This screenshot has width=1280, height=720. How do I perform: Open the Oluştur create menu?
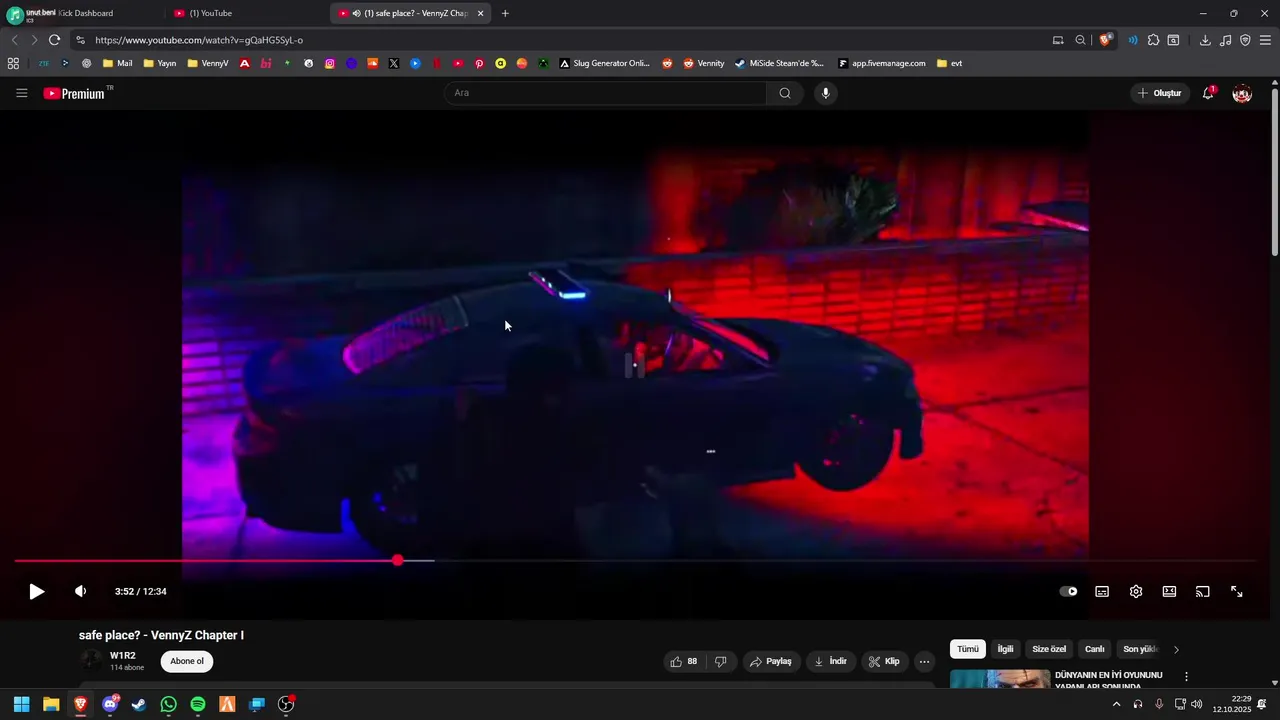1160,93
